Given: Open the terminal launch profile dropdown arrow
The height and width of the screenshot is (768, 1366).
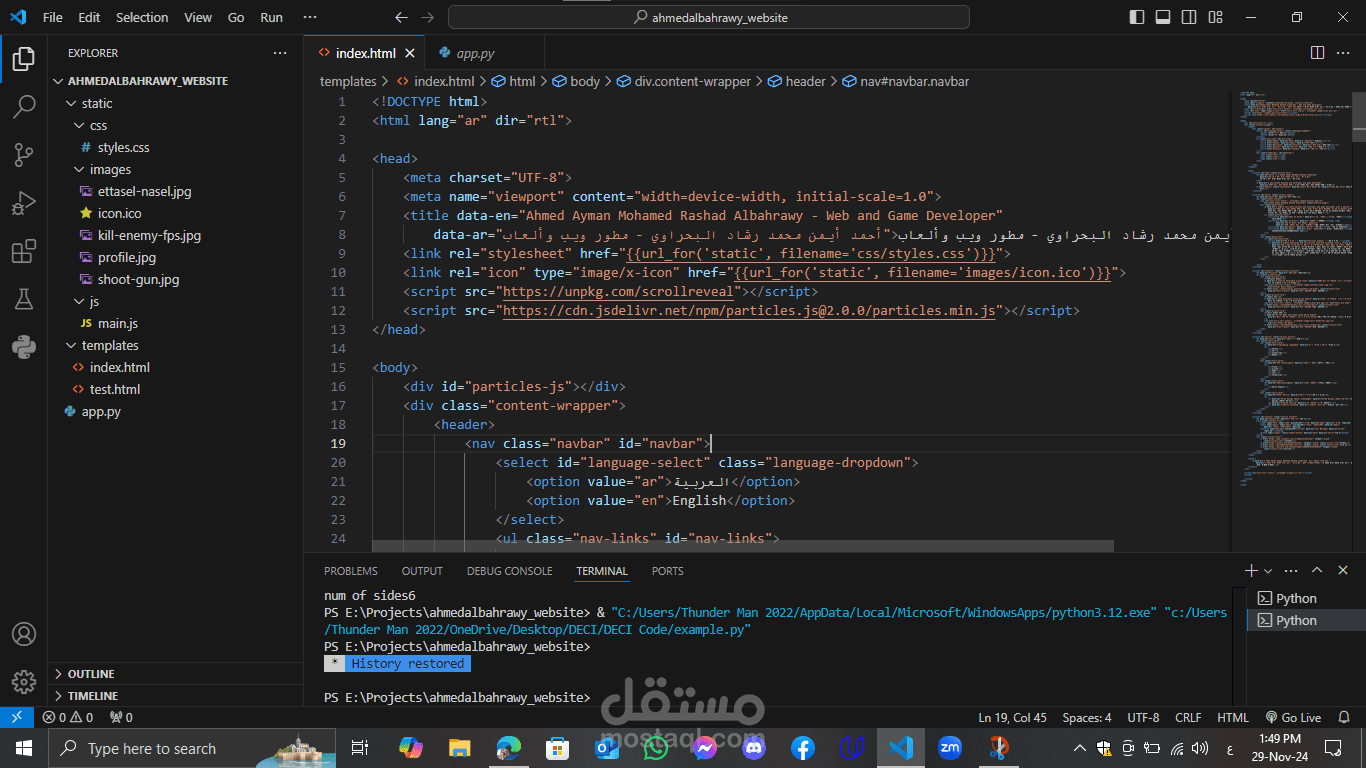Looking at the screenshot, I should (1268, 571).
